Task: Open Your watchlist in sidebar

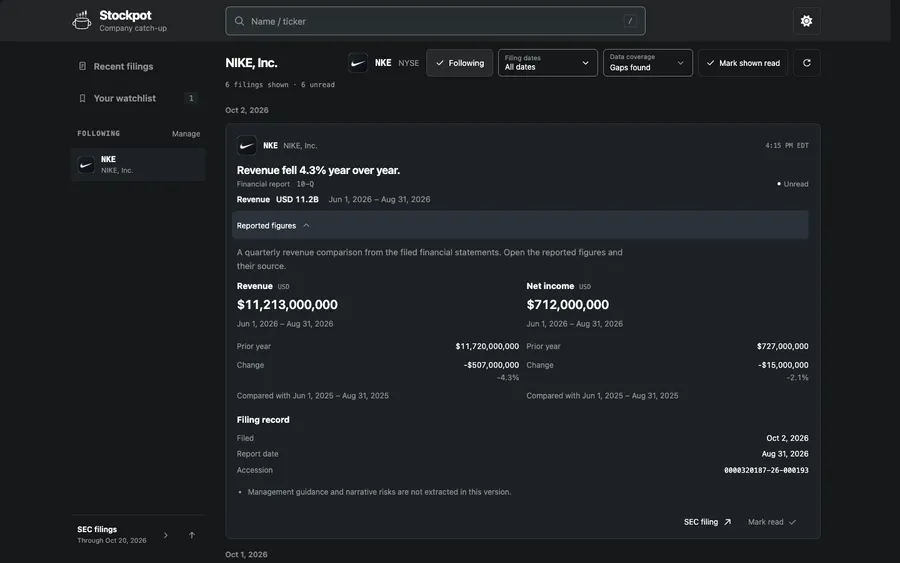Action: (x=138, y=98)
